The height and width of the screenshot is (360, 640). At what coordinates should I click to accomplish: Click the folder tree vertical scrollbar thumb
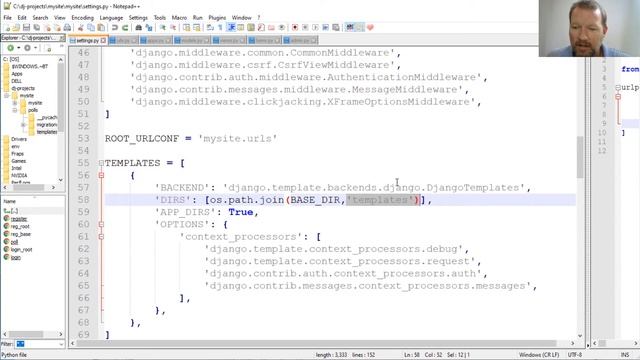click(61, 98)
